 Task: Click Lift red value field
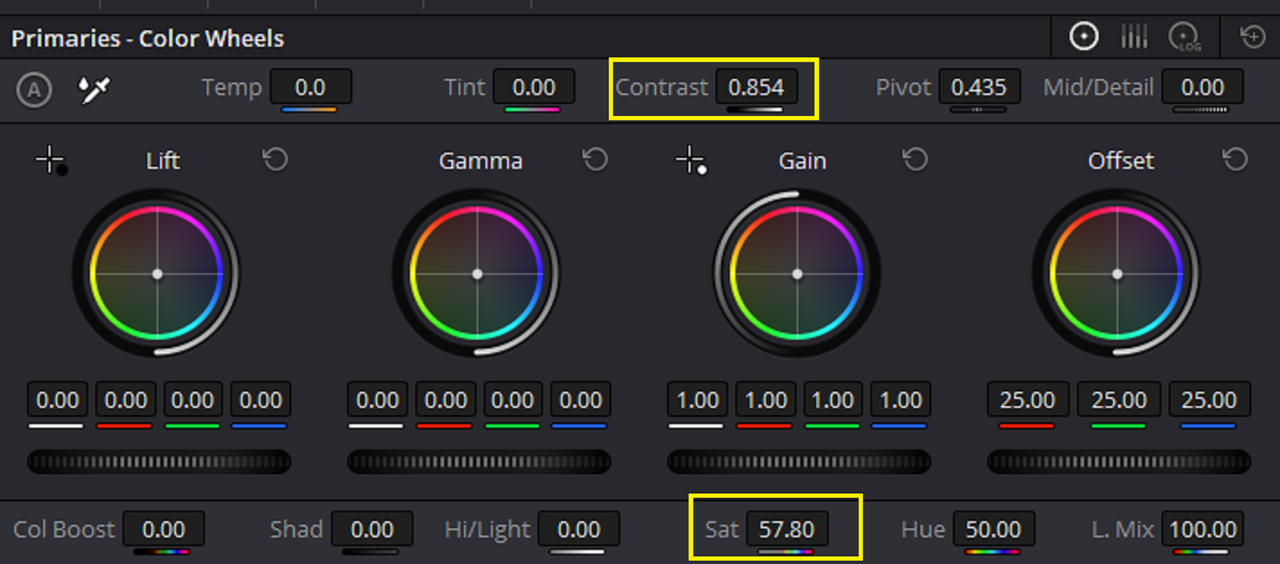(126, 400)
